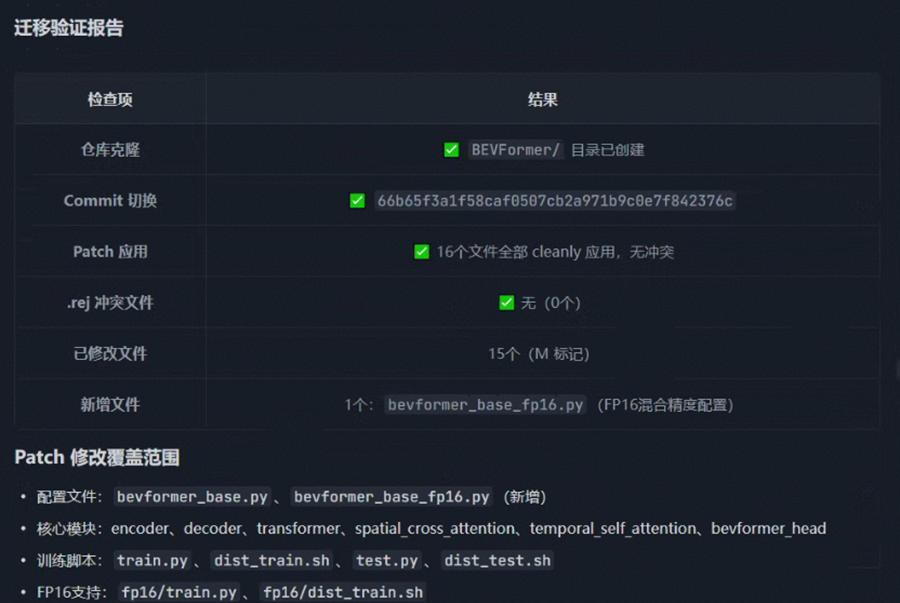This screenshot has height=603, width=900.
Task: Click the 16个文件全部 cleanly 应用 text
Action: pyautogui.click(x=526, y=251)
